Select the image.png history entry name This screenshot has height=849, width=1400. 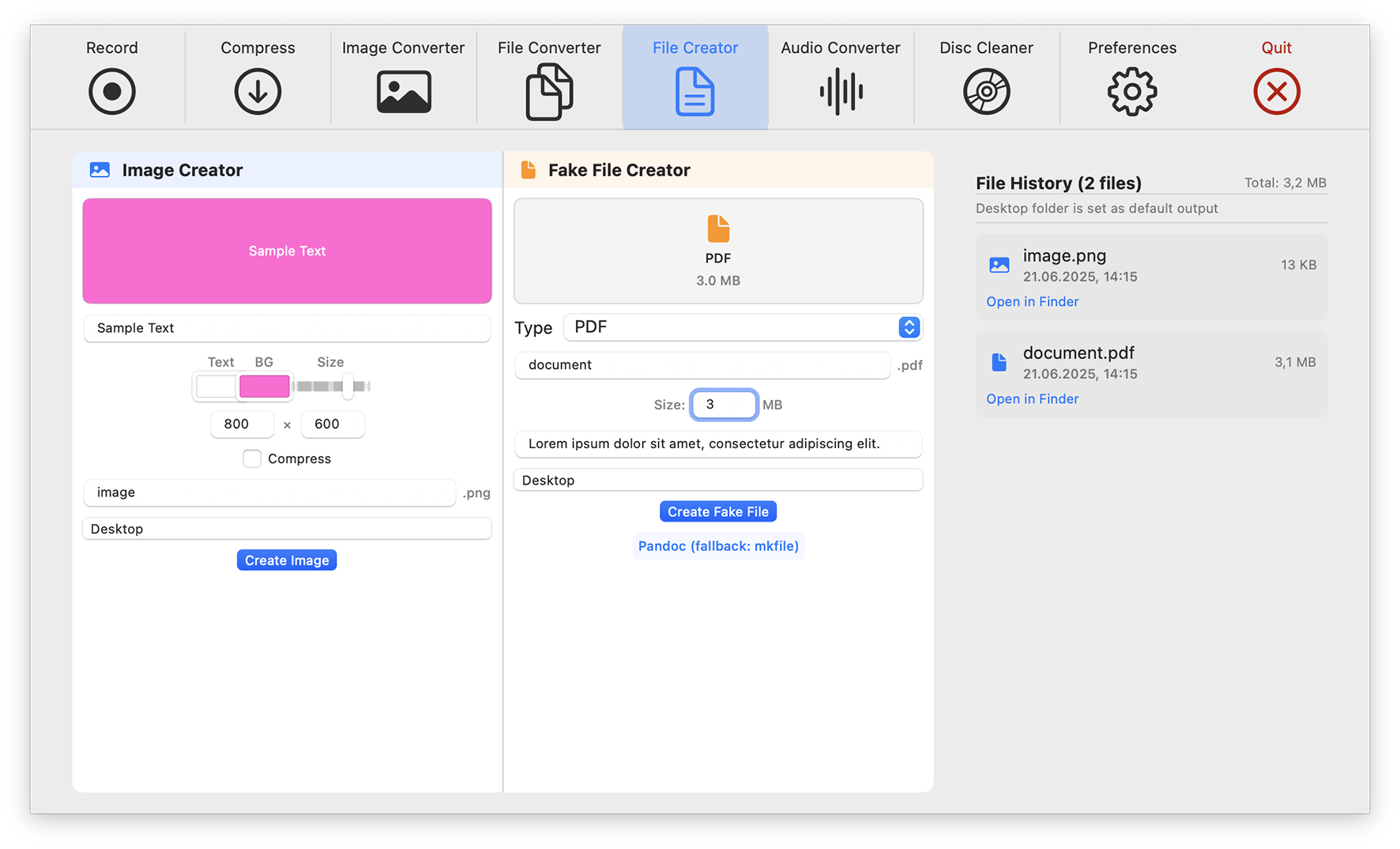[1064, 255]
